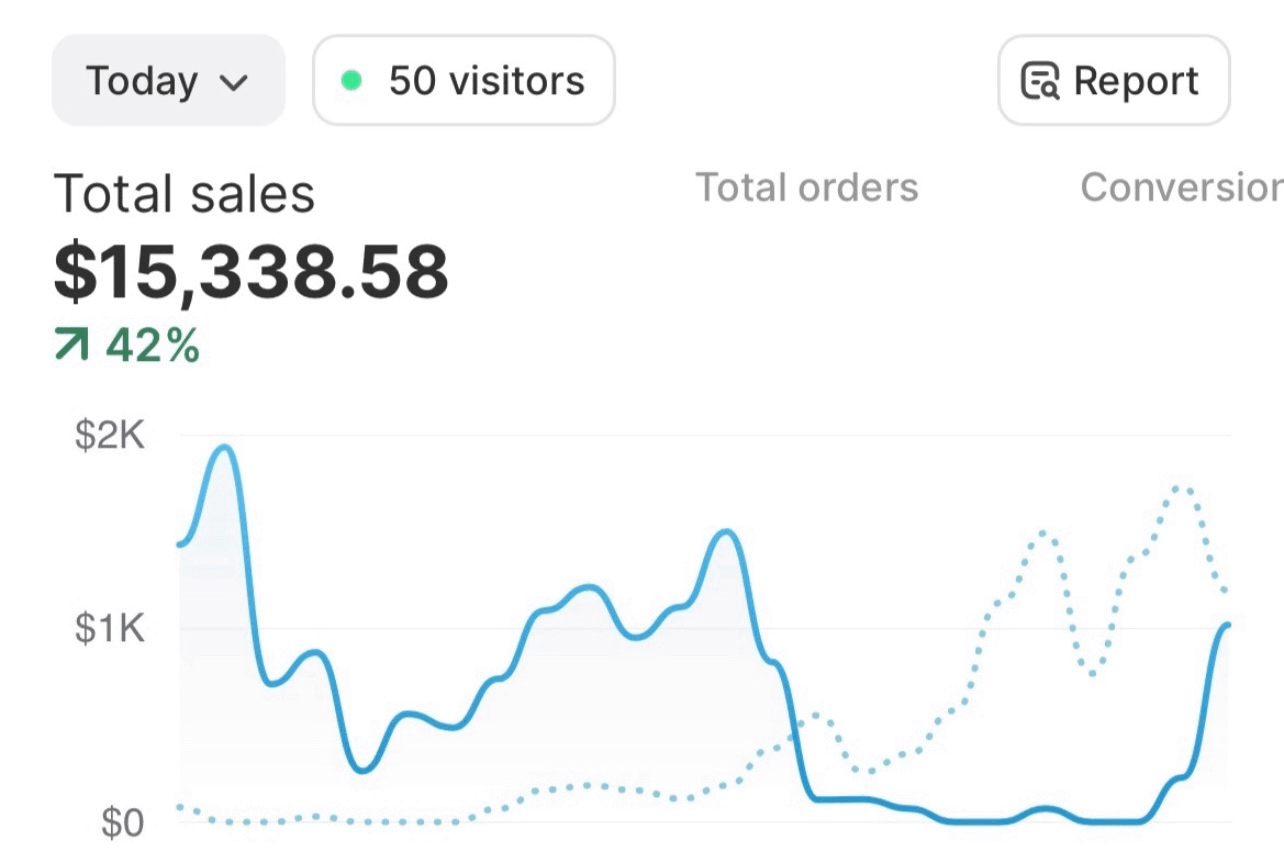Screen dimensions: 1284x860
Task: Switch to the Conversion metric tab
Action: [1181, 188]
